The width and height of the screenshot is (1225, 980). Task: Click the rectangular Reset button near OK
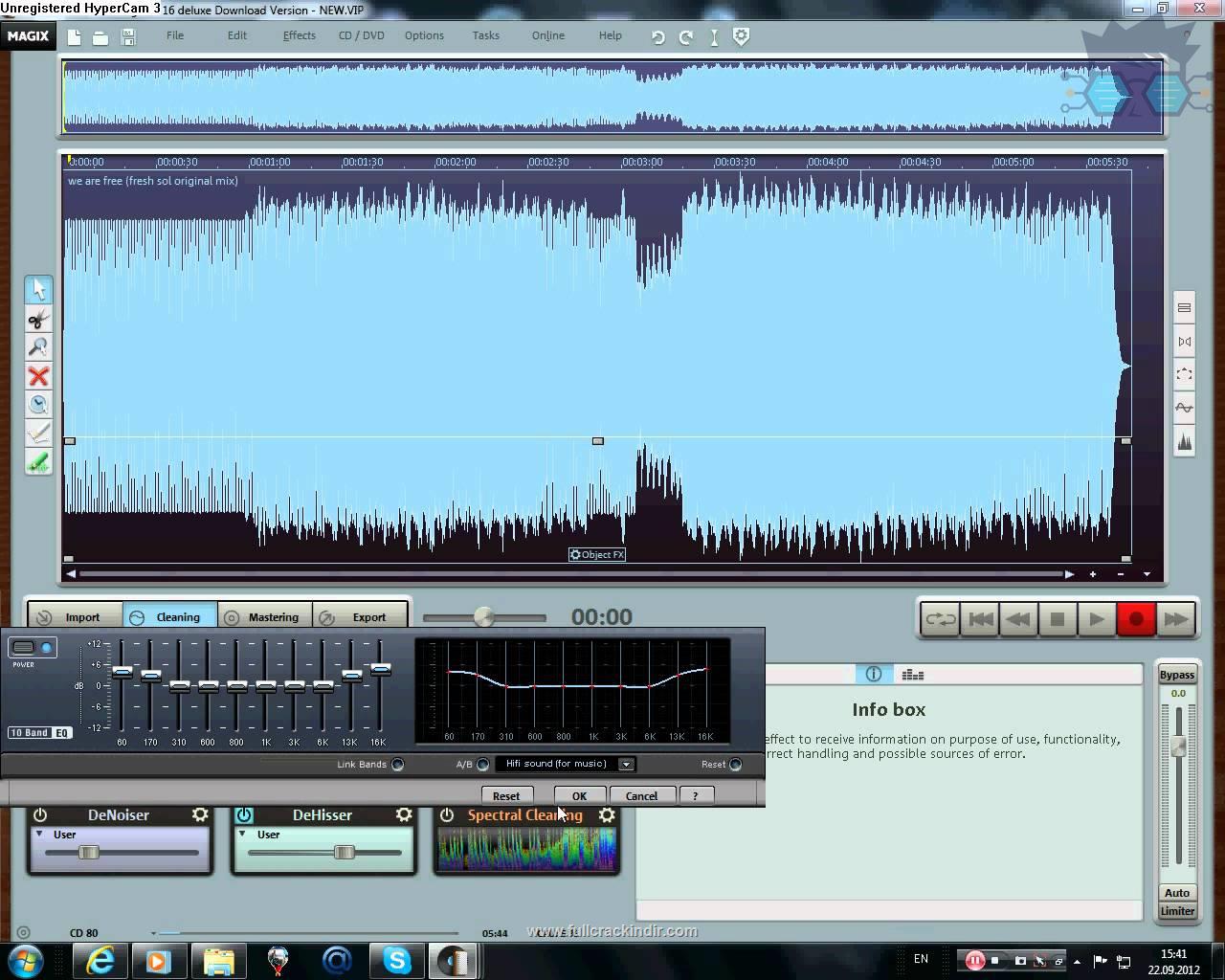[x=506, y=795]
